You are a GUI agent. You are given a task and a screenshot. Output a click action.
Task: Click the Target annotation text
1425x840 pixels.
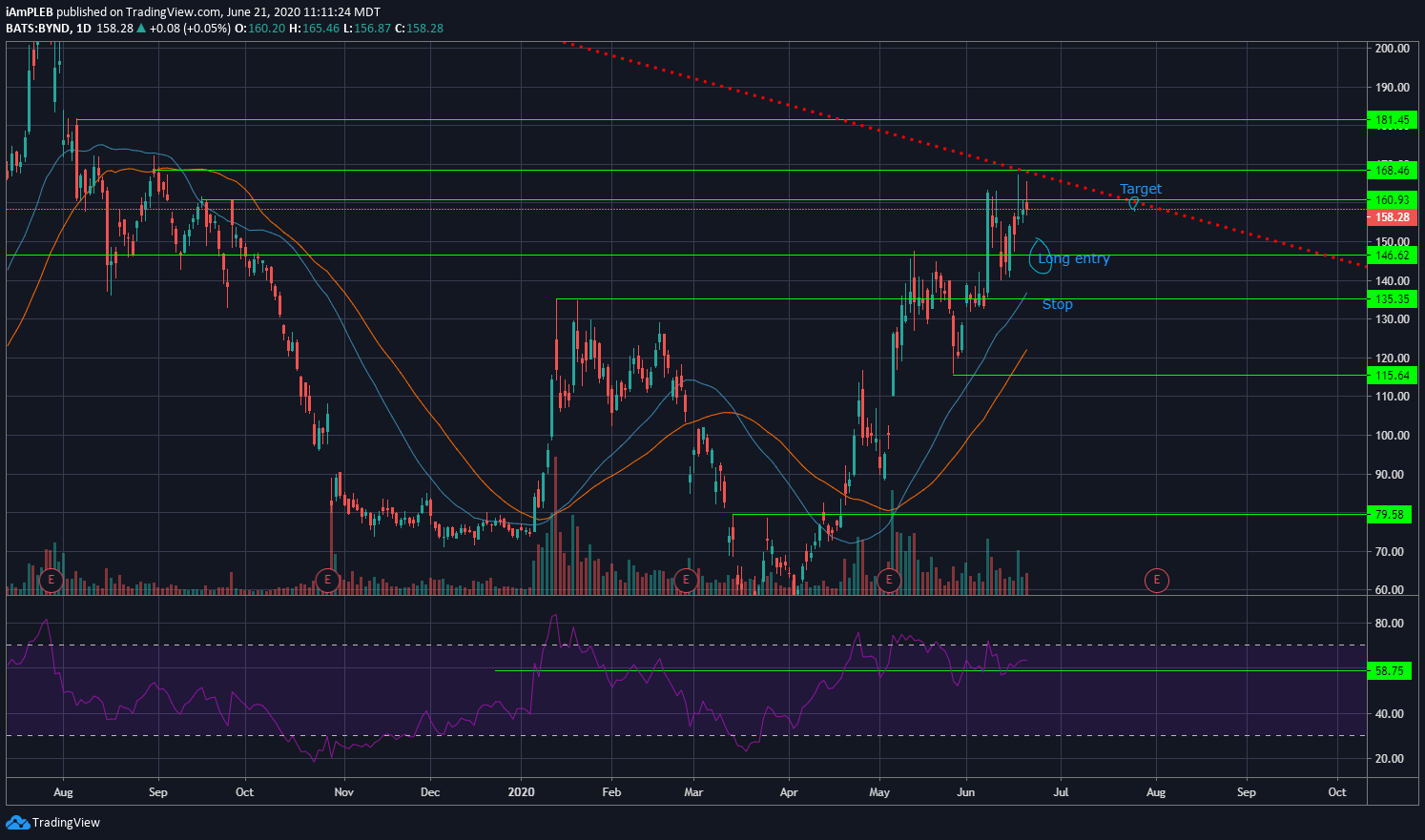(1141, 189)
